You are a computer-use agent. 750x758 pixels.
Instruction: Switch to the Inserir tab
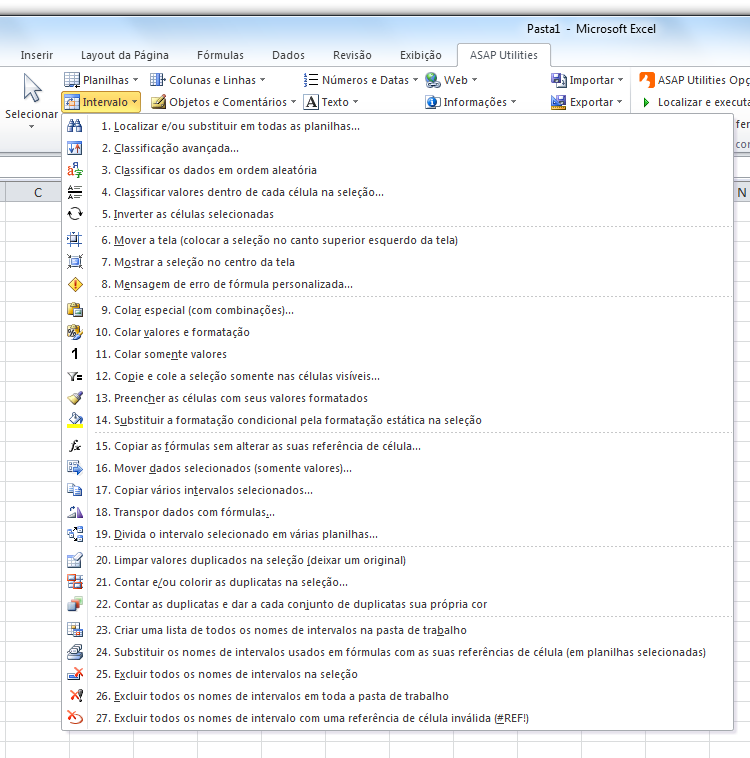[x=37, y=55]
